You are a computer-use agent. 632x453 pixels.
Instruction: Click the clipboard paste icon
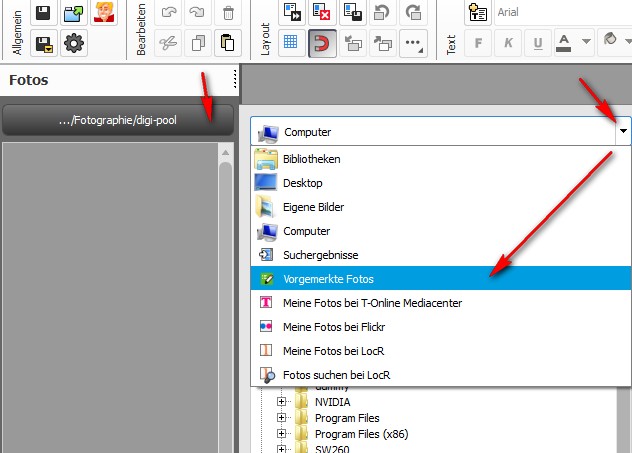(x=228, y=43)
